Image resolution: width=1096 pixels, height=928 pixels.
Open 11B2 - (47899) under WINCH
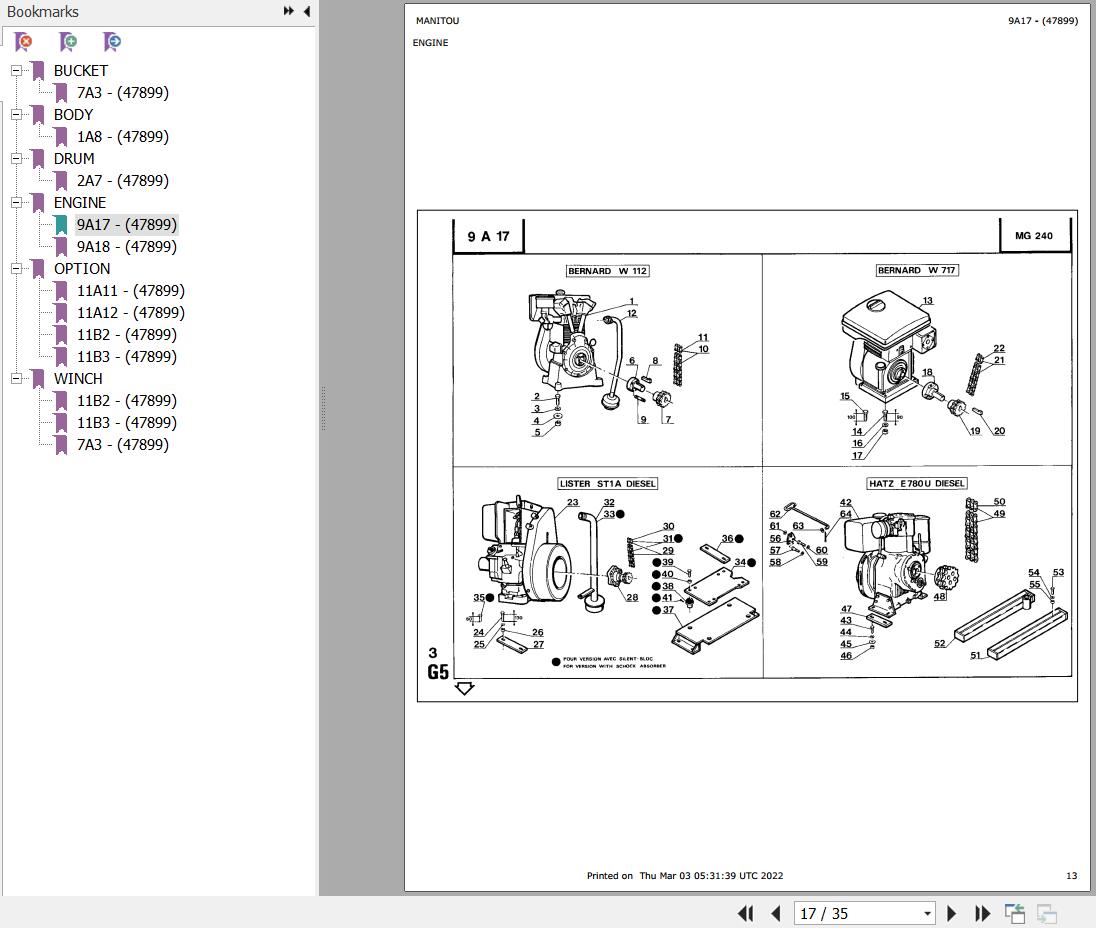[127, 401]
